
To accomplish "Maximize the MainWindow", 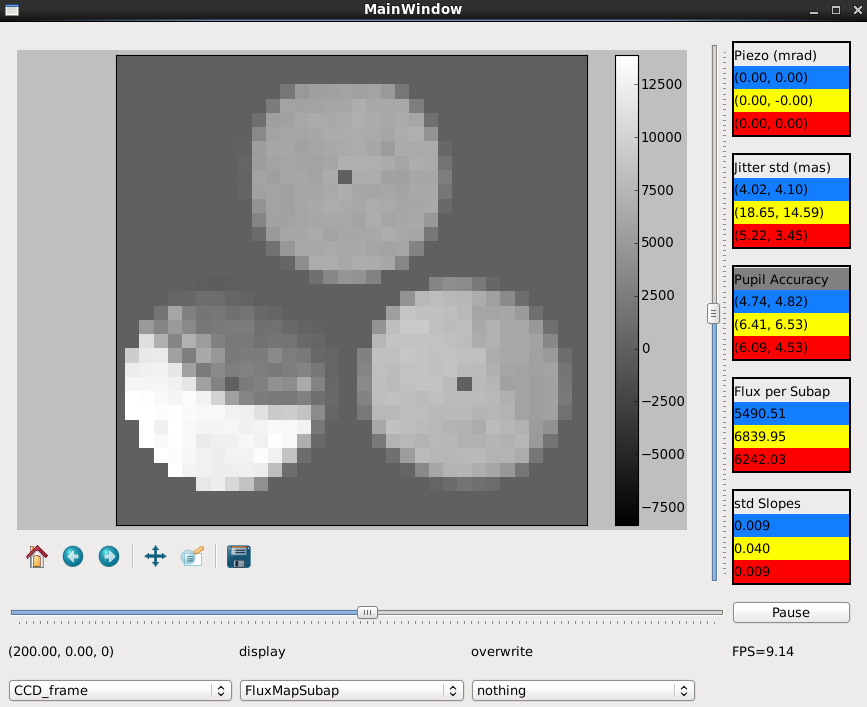I will pos(835,10).
